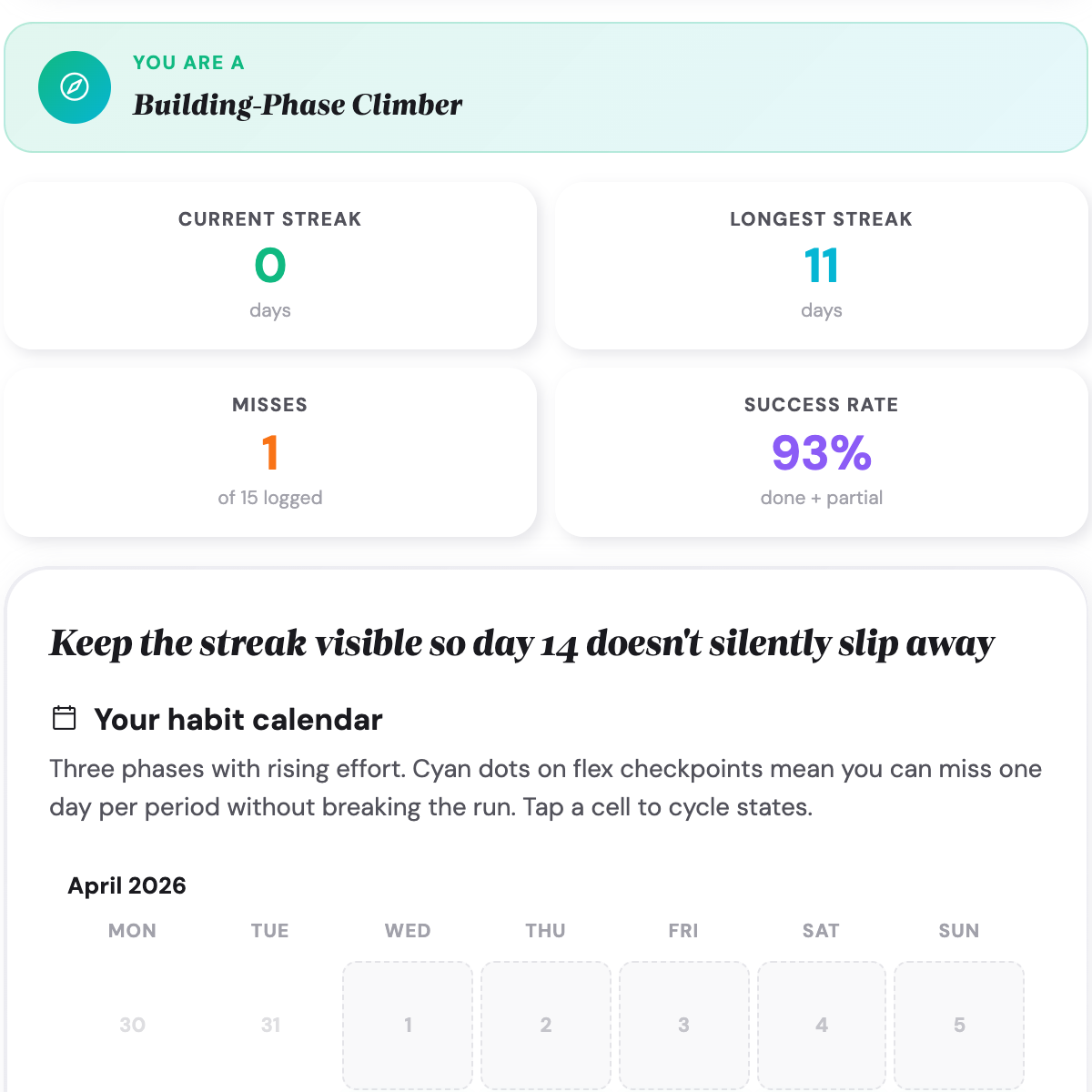Viewport: 1092px width, 1092px height.
Task: Select the Misses stat card
Action: 270,452
